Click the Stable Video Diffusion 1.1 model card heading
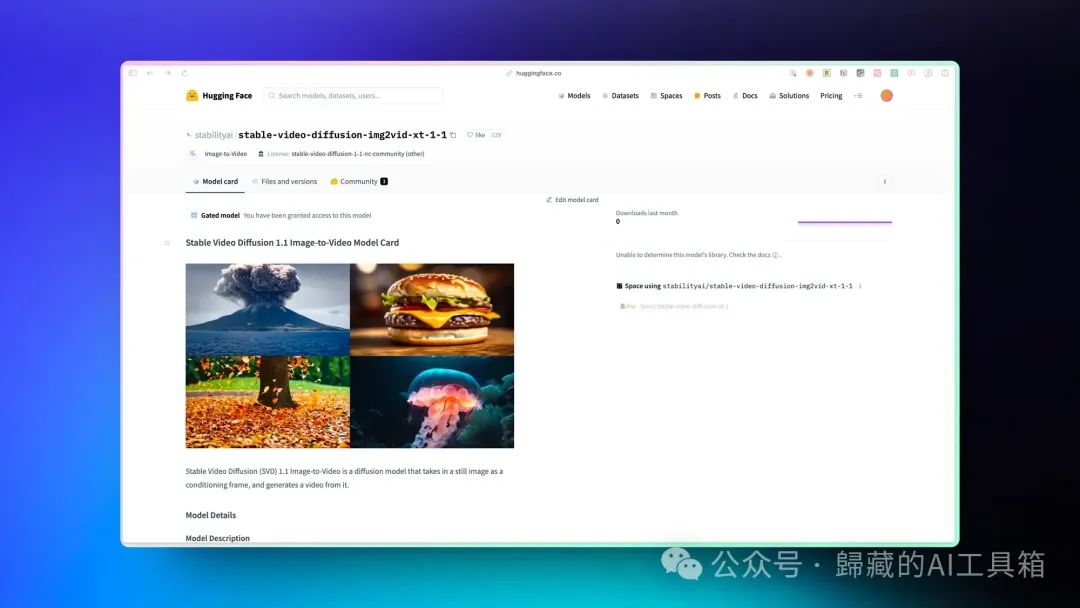This screenshot has width=1080, height=608. coord(292,243)
